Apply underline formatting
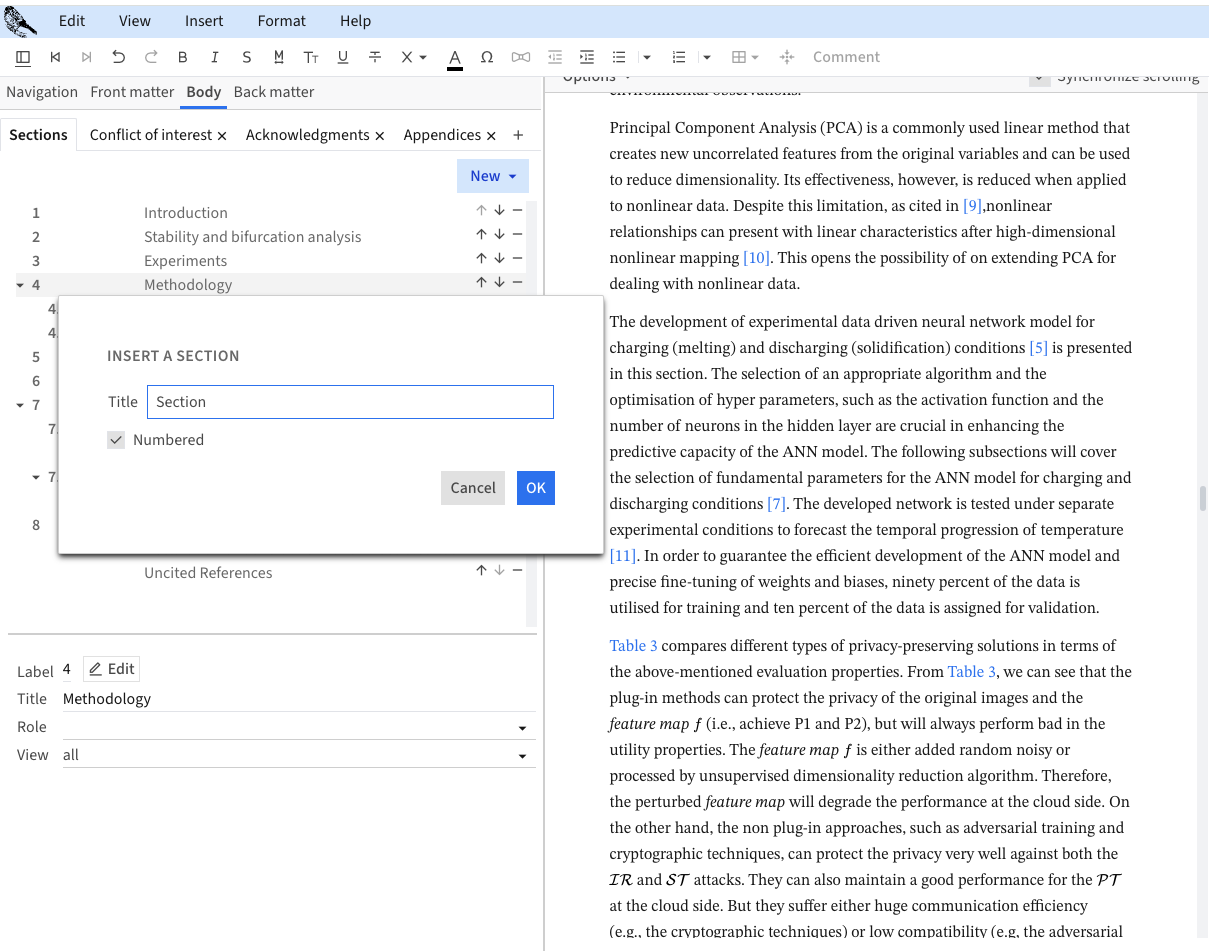 (343, 57)
